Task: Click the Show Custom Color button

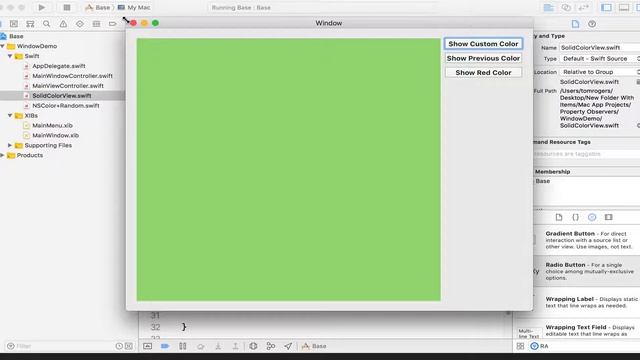Action: 483,44
